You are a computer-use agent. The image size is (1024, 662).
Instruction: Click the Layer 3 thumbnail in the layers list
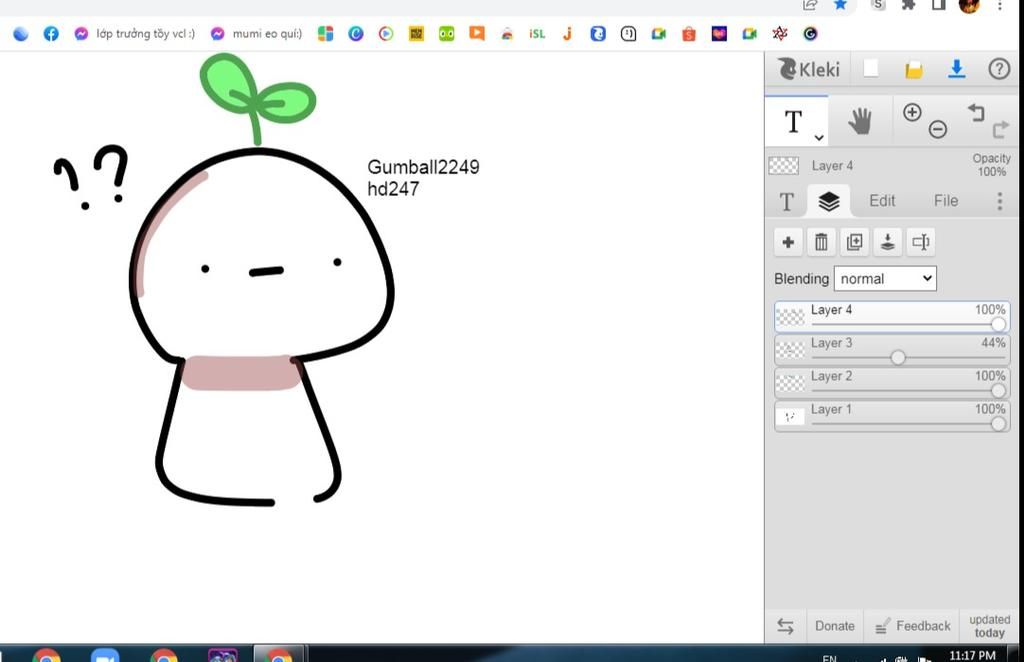790,350
